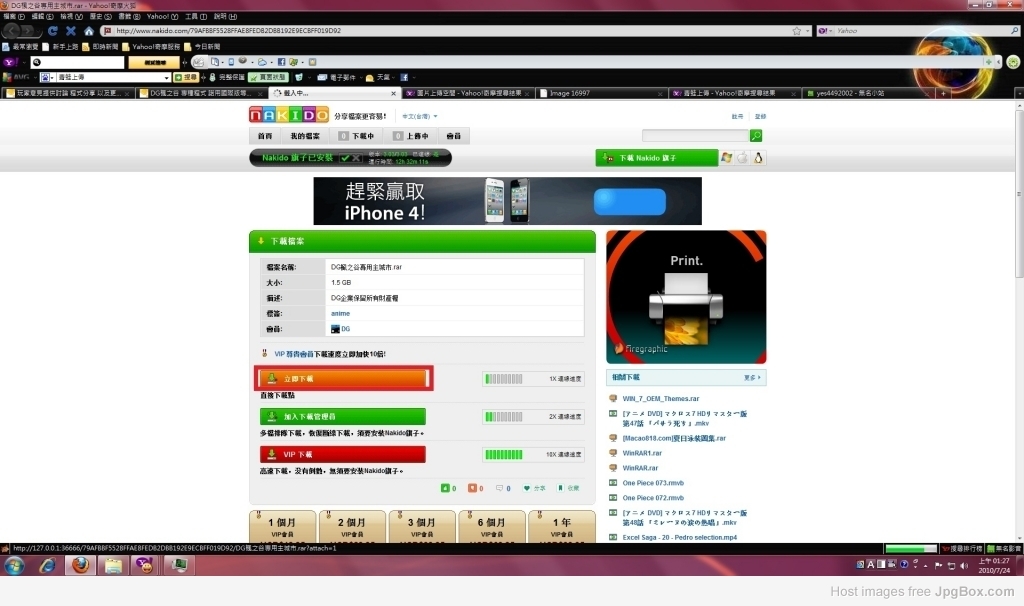Screen dimensions: 1024x606
Task: Bookmark the page with the star icon
Action: [x=797, y=31]
